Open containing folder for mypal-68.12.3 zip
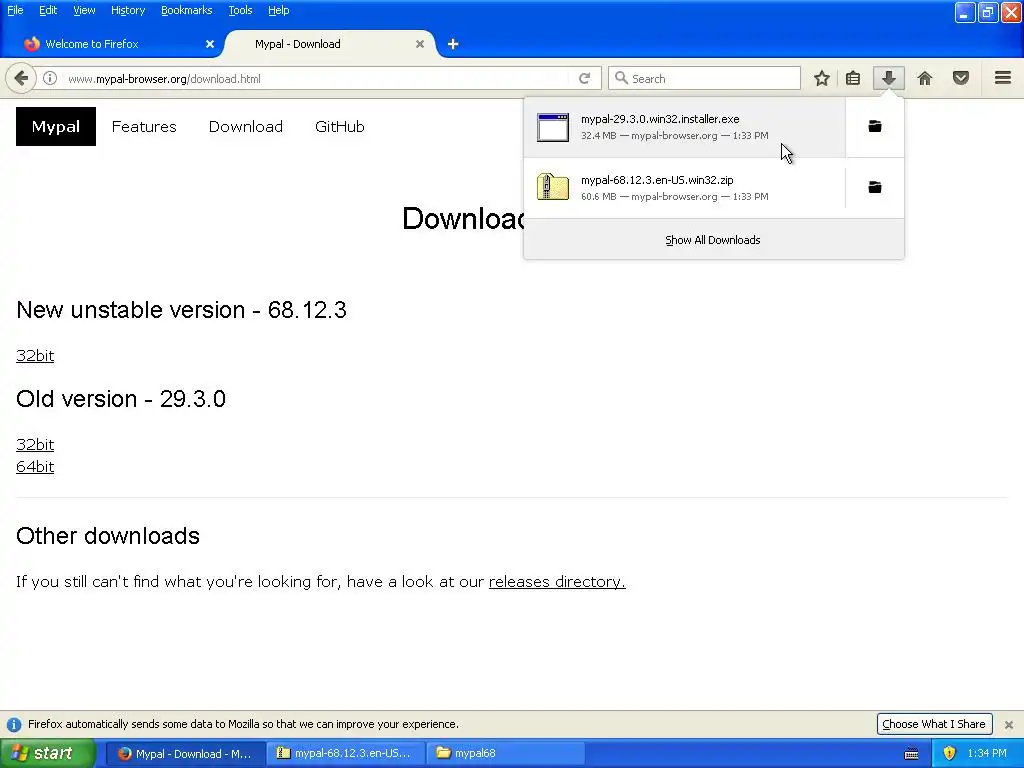 tap(874, 187)
